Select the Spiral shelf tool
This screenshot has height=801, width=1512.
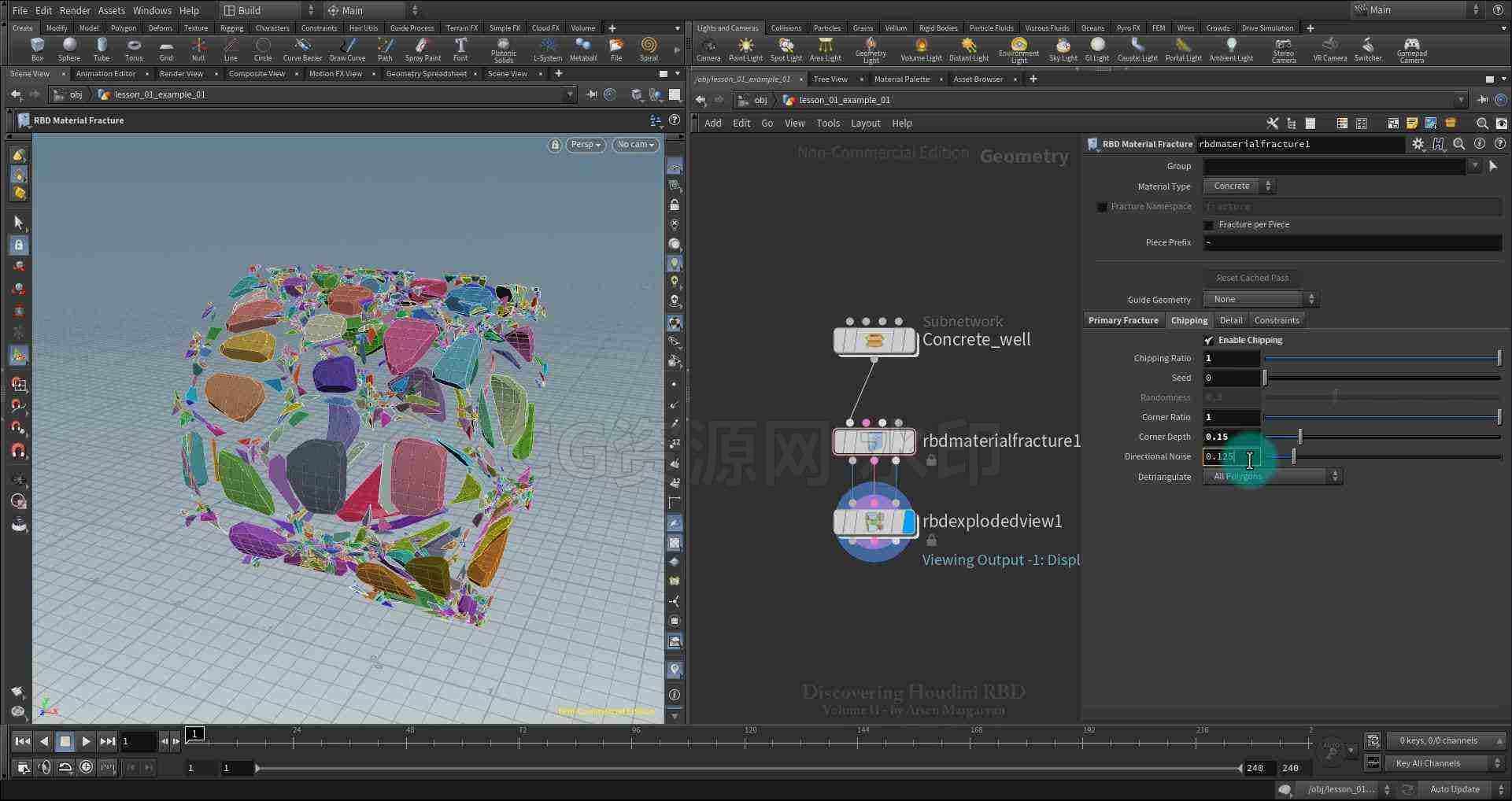pyautogui.click(x=649, y=49)
